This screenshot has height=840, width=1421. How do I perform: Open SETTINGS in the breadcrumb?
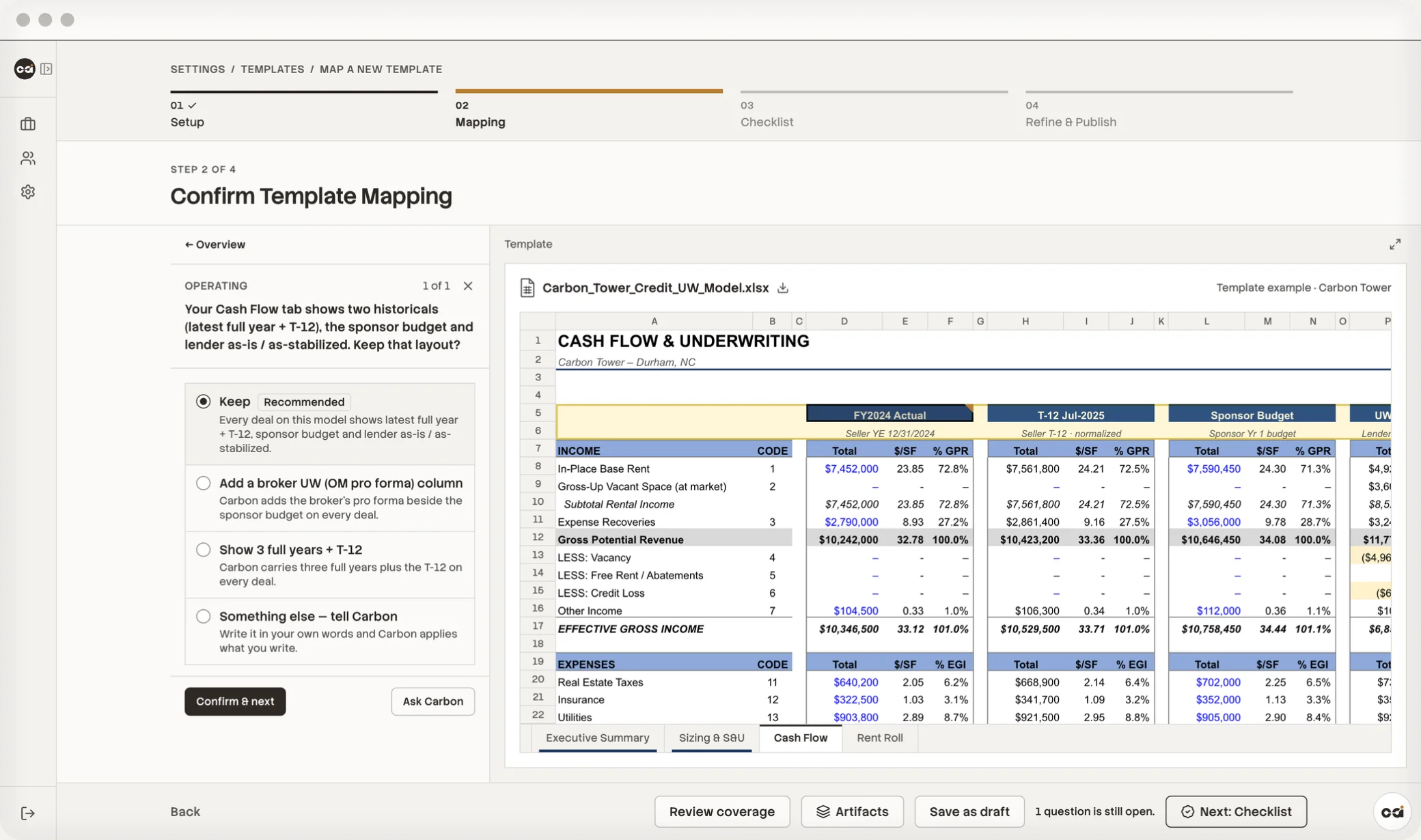[197, 69]
